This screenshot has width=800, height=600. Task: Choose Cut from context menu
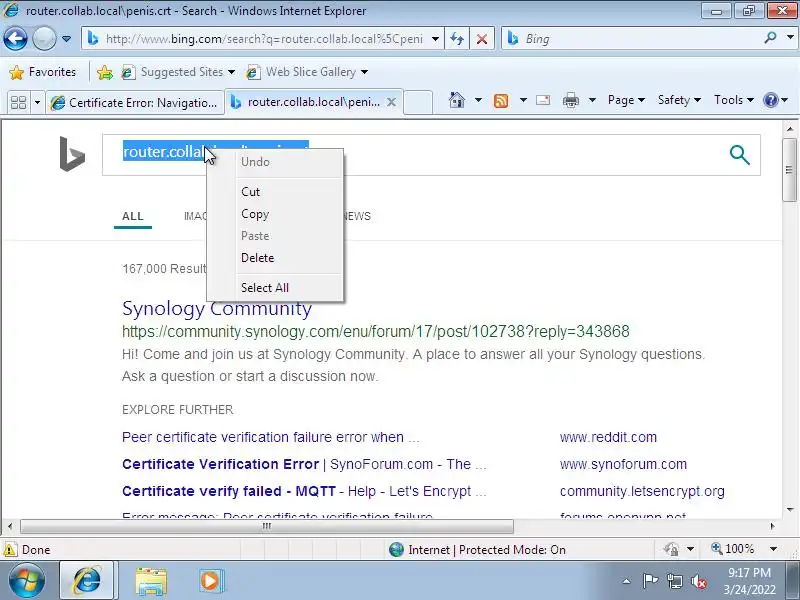pos(251,192)
